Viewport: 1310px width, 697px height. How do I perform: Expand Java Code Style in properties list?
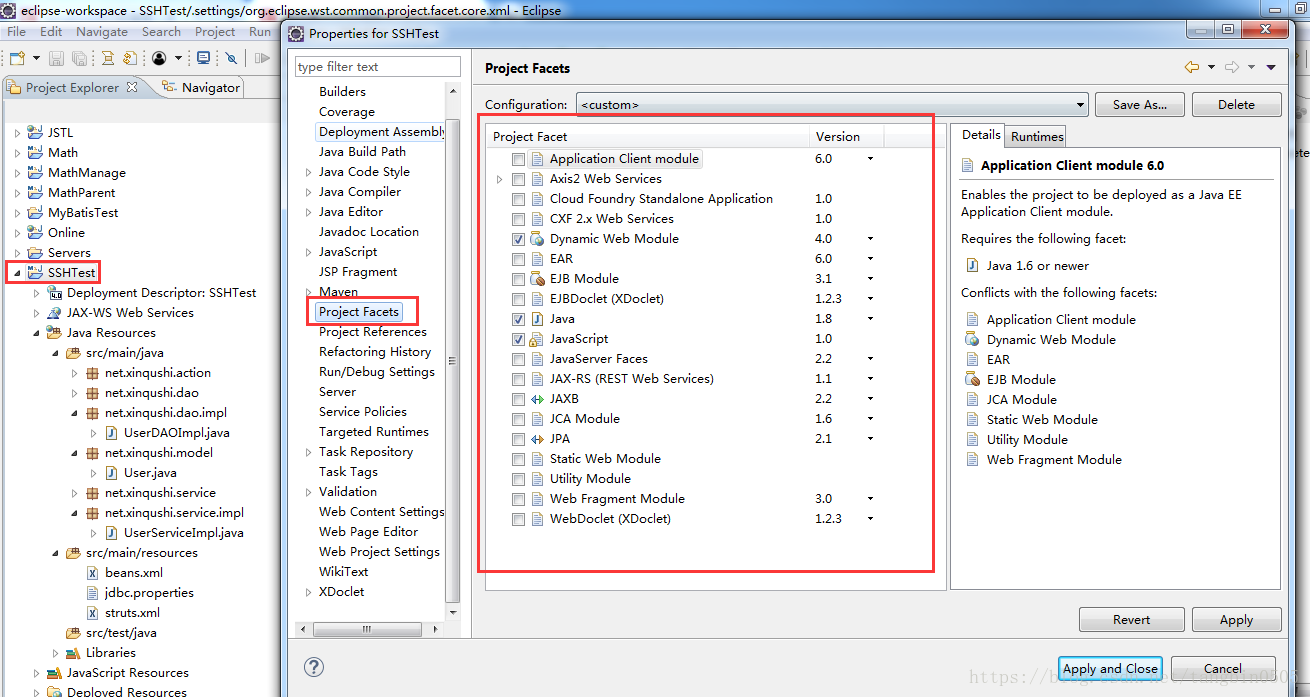coord(308,172)
